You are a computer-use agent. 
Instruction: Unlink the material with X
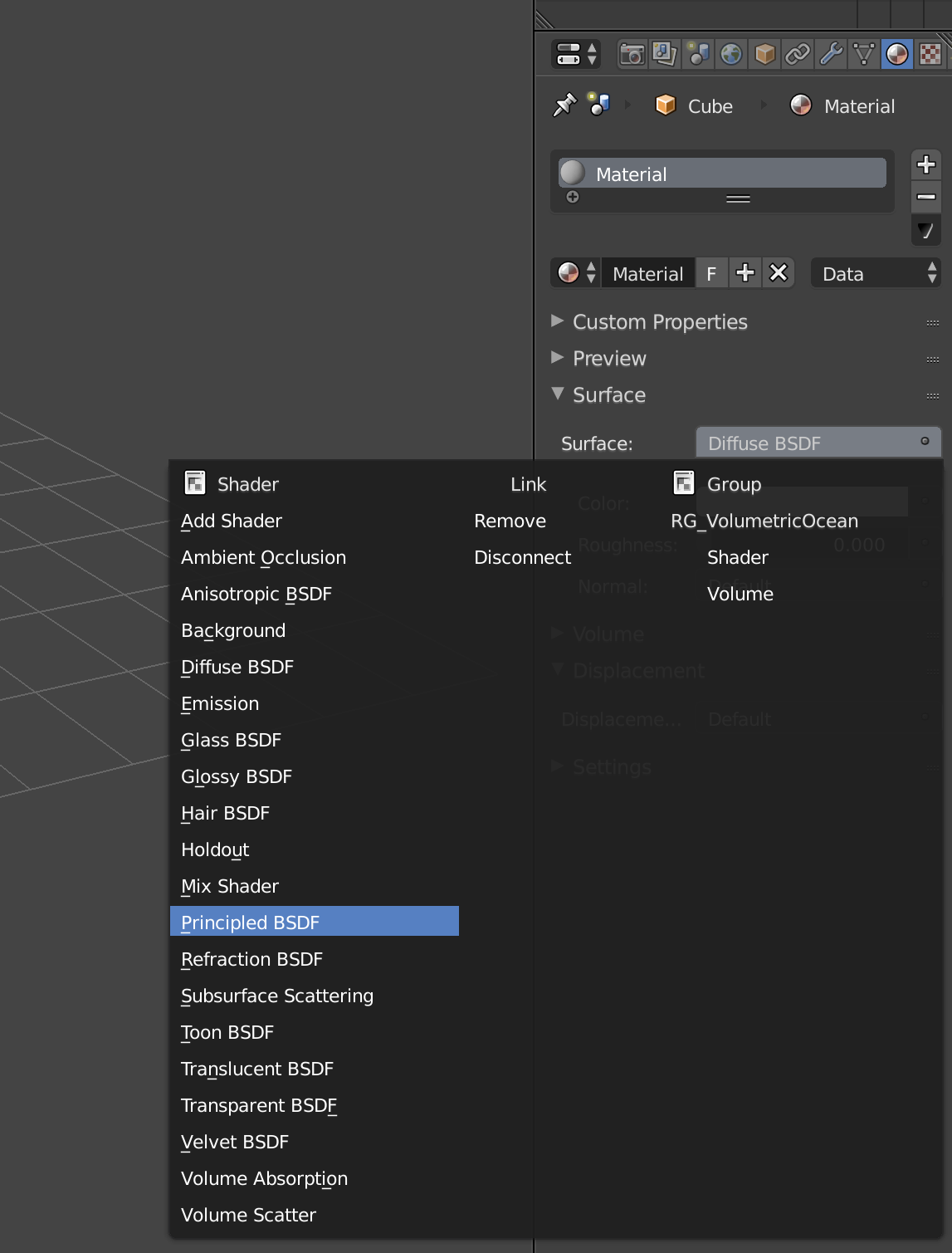pyautogui.click(x=779, y=273)
